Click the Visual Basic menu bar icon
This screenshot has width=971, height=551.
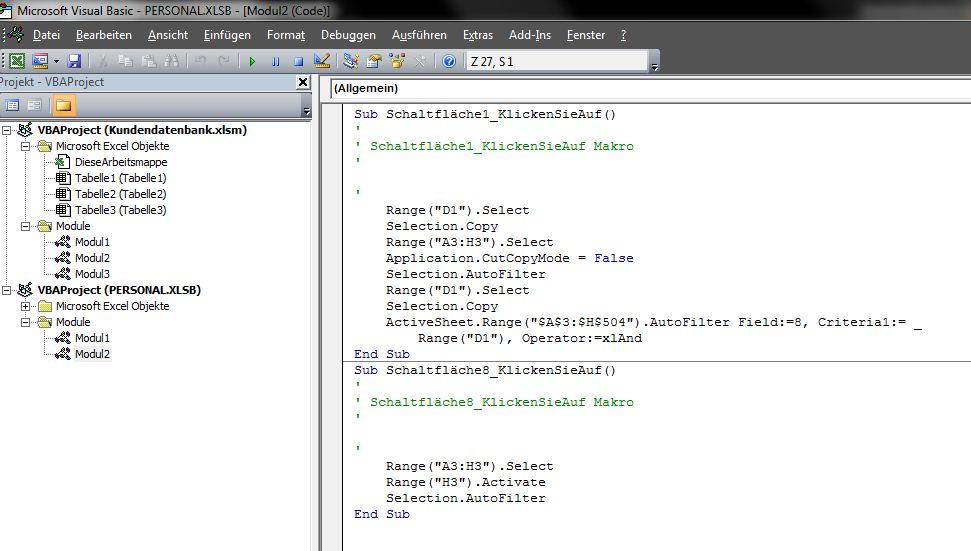click(x=15, y=35)
